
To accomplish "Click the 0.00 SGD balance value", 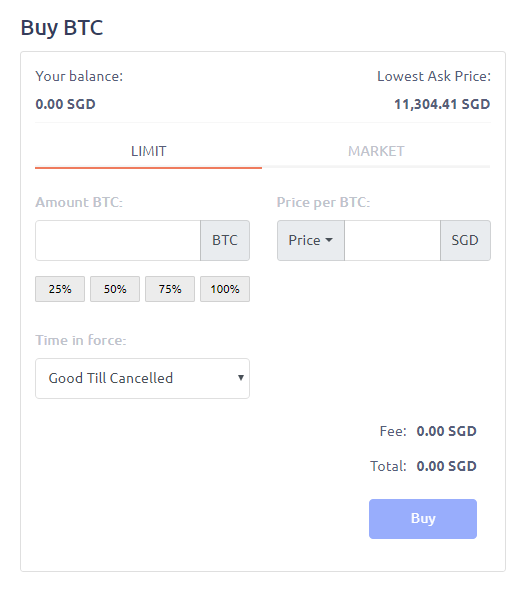I will [x=66, y=104].
